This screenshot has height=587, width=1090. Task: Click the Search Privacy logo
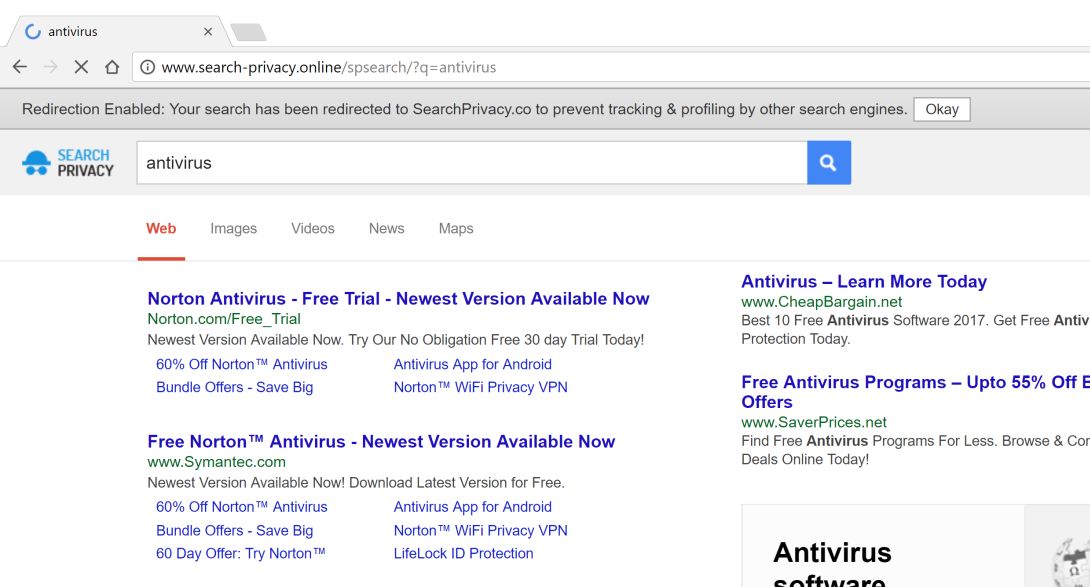pyautogui.click(x=68, y=163)
